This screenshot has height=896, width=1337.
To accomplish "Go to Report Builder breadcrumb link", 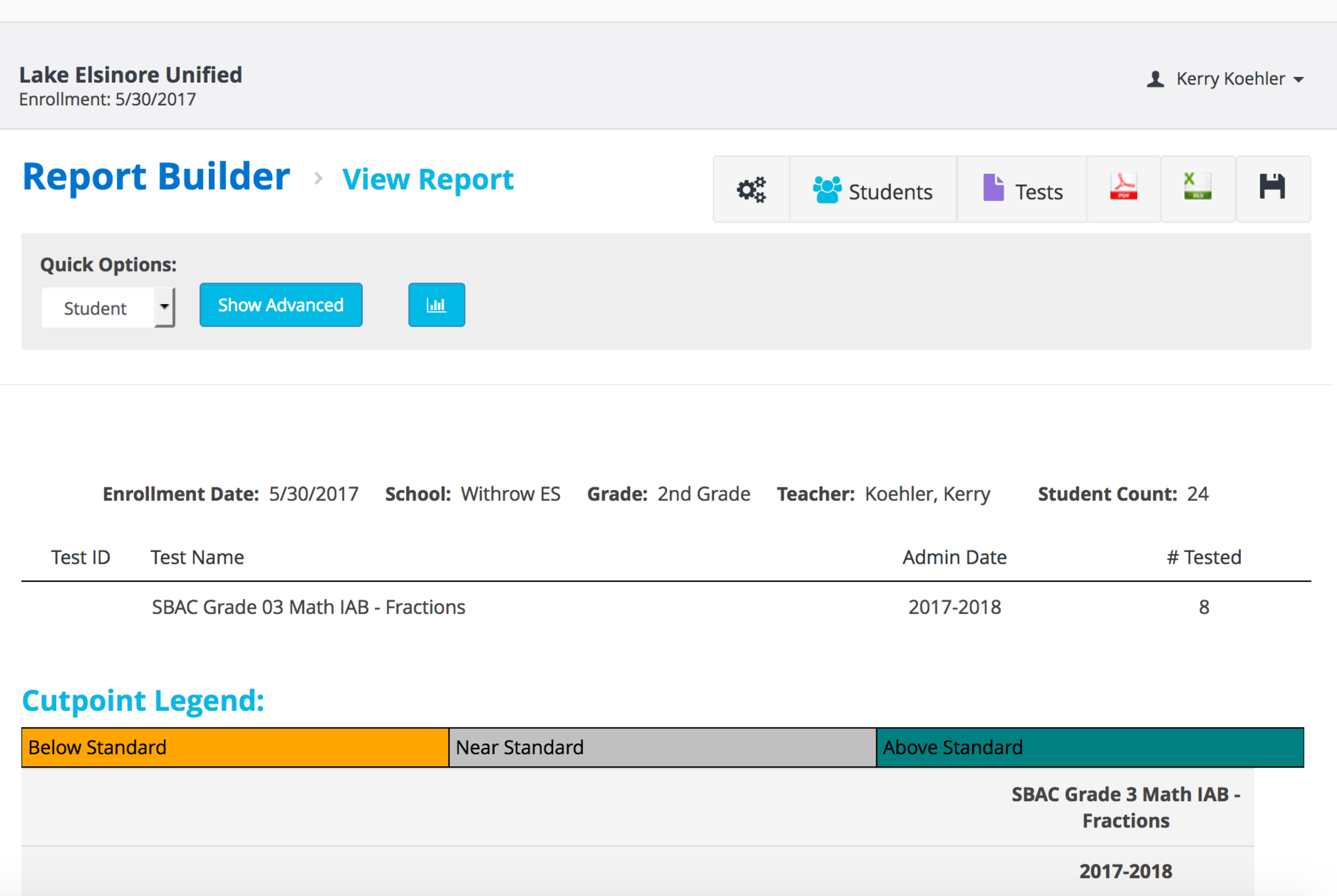I will coord(156,177).
